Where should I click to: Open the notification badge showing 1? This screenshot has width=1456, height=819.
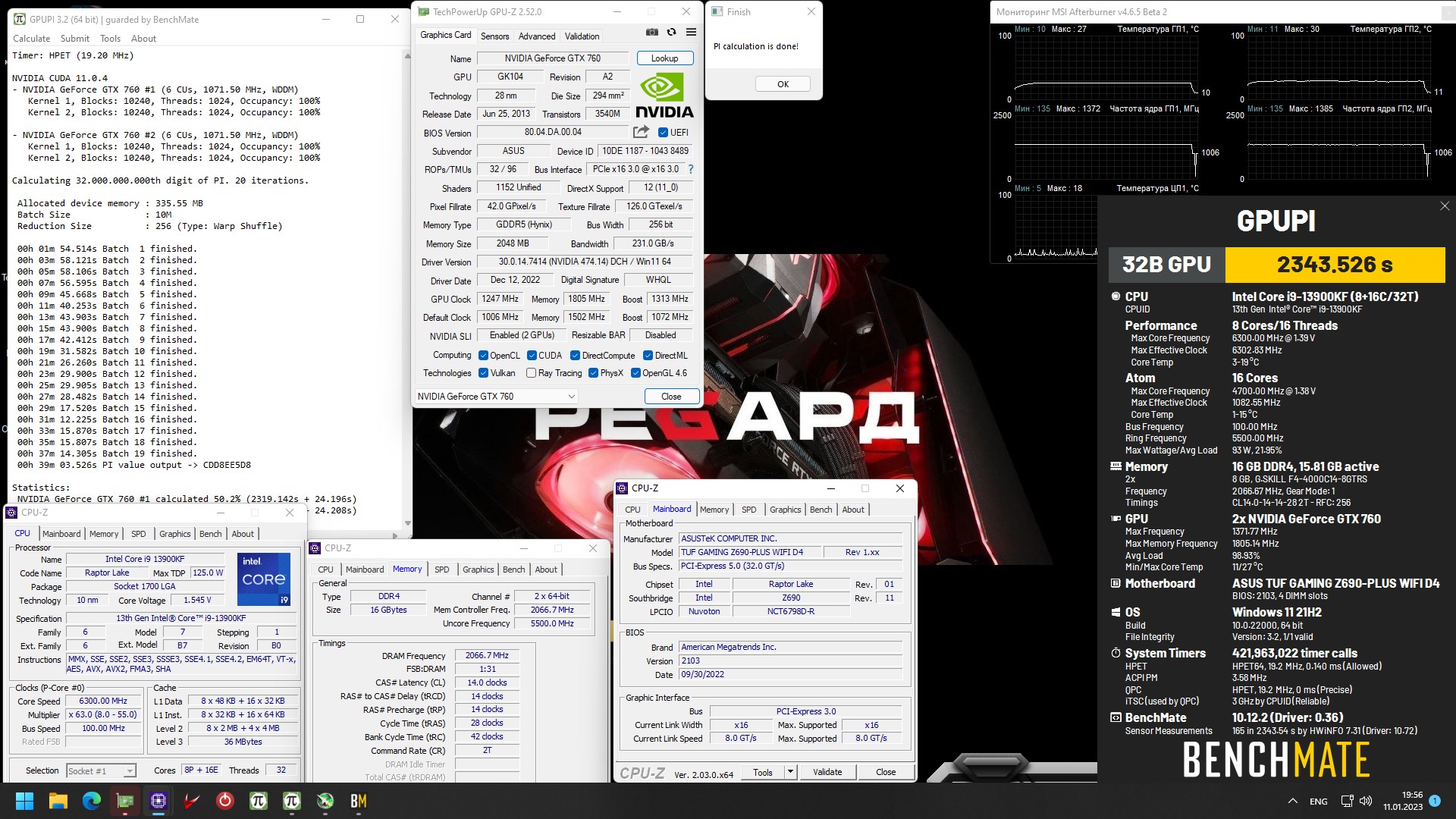(x=1435, y=800)
